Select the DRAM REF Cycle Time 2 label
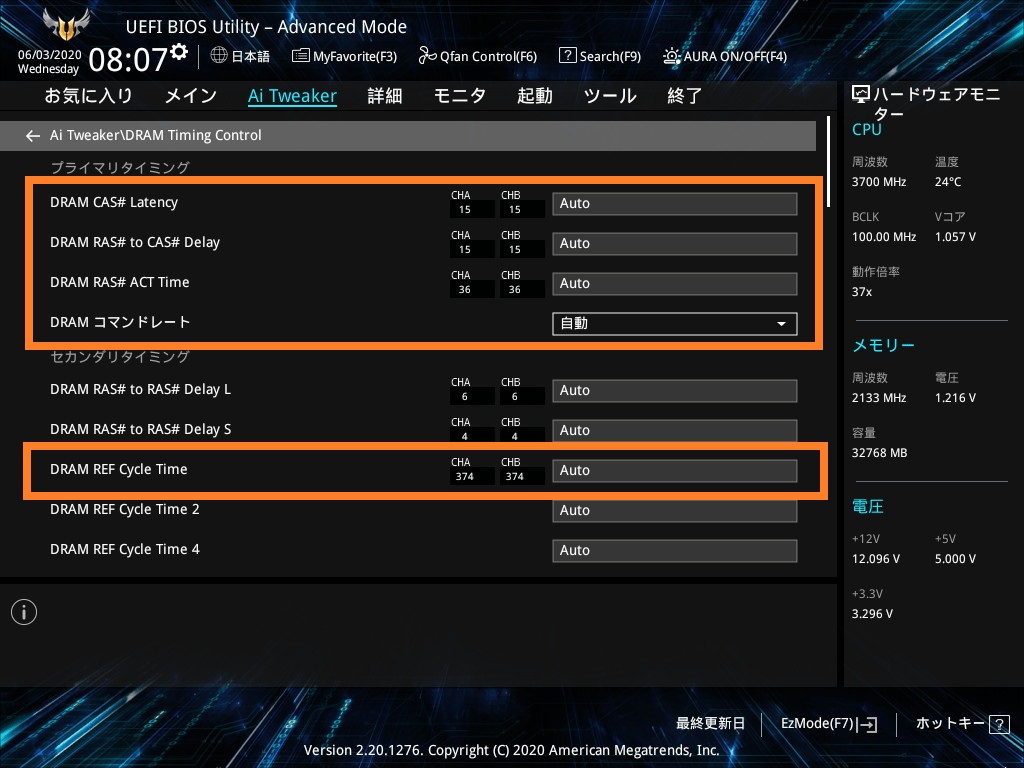This screenshot has width=1024, height=768. click(x=125, y=510)
